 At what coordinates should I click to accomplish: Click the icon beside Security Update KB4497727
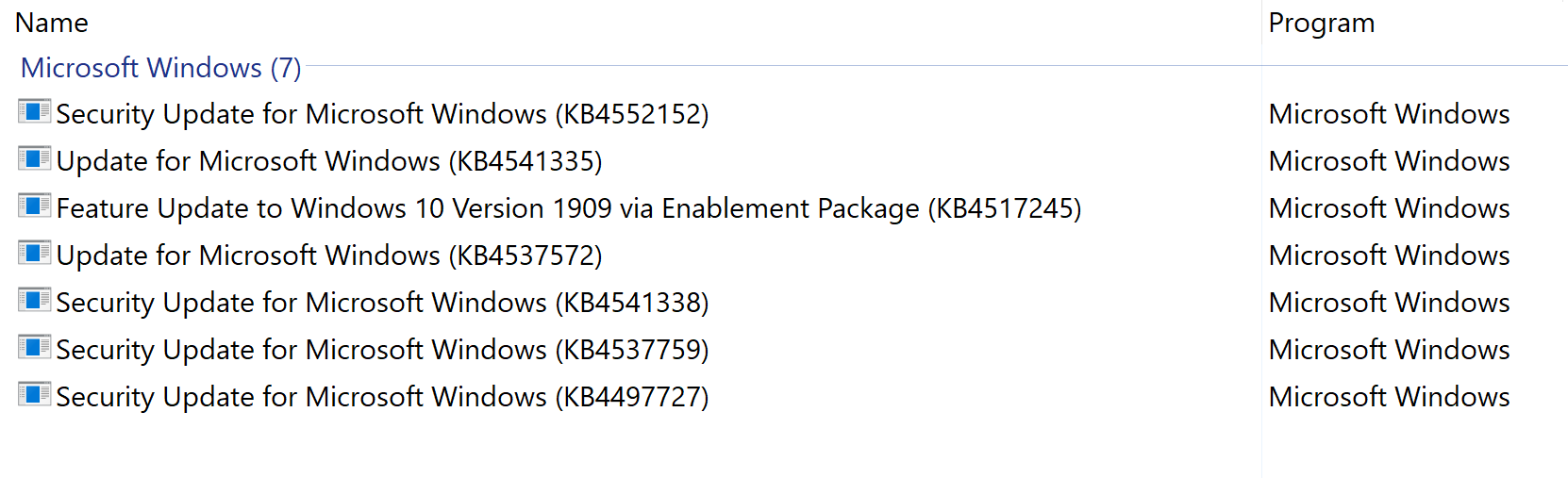pyautogui.click(x=34, y=395)
